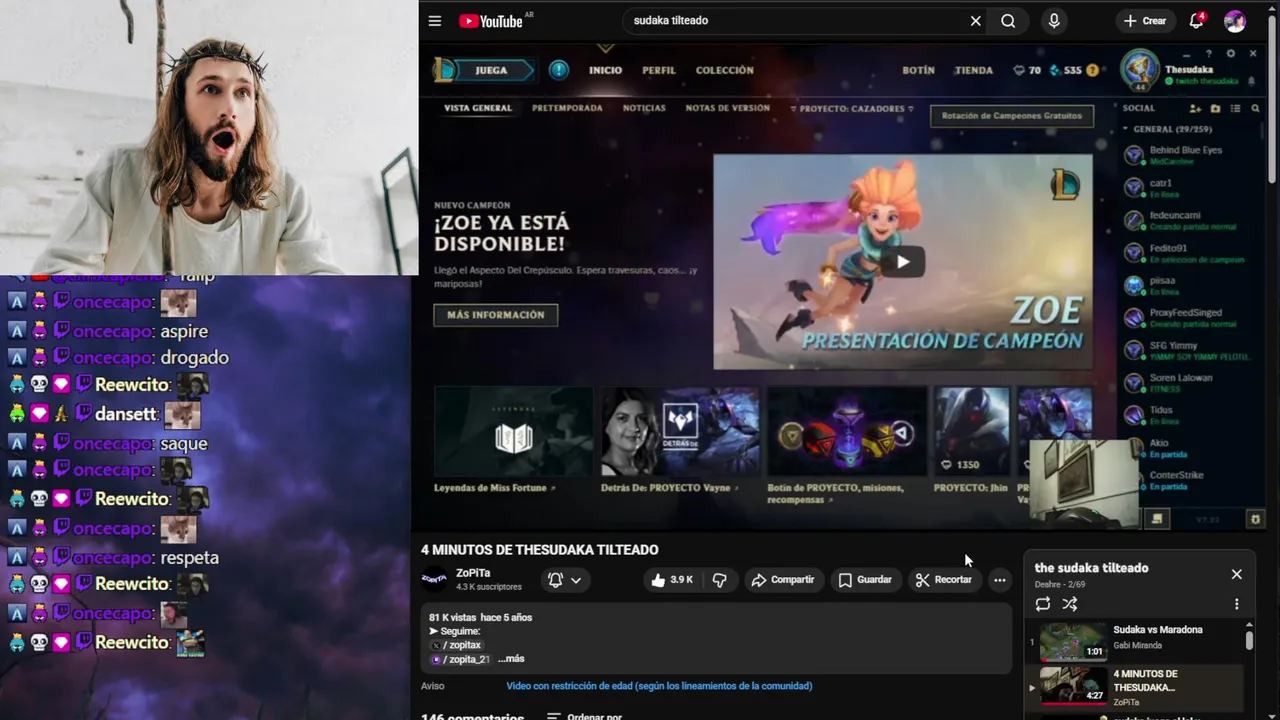
Task: Select the VISTA GENERAL subtab
Action: (478, 108)
